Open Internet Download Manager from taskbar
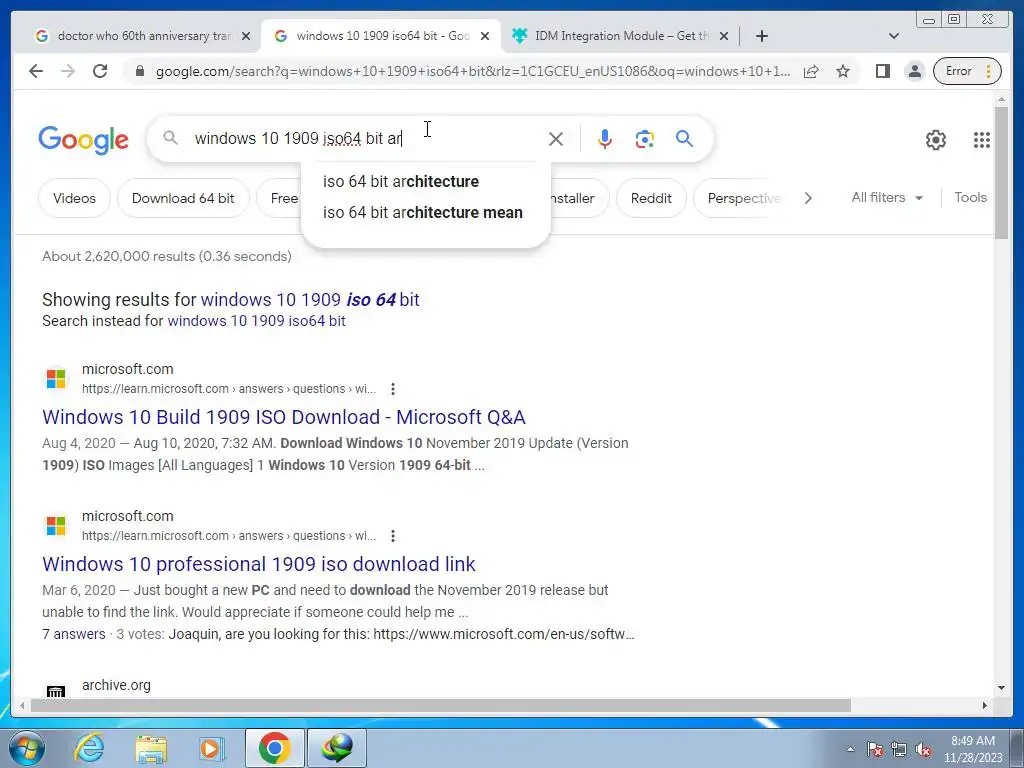 point(337,748)
